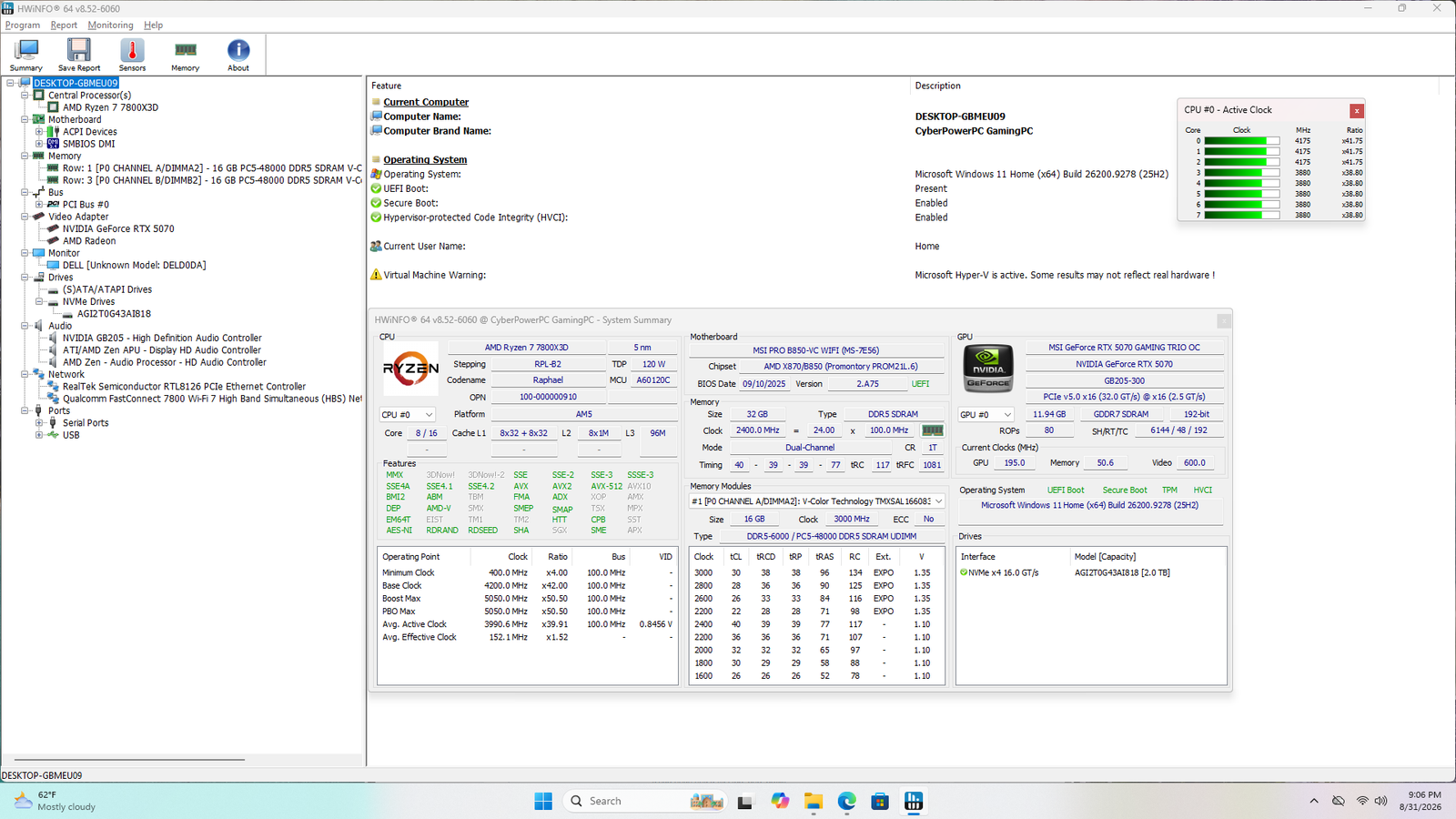Image resolution: width=1456 pixels, height=819 pixels.
Task: Open the Summary toolbar icon
Action: coord(25,55)
